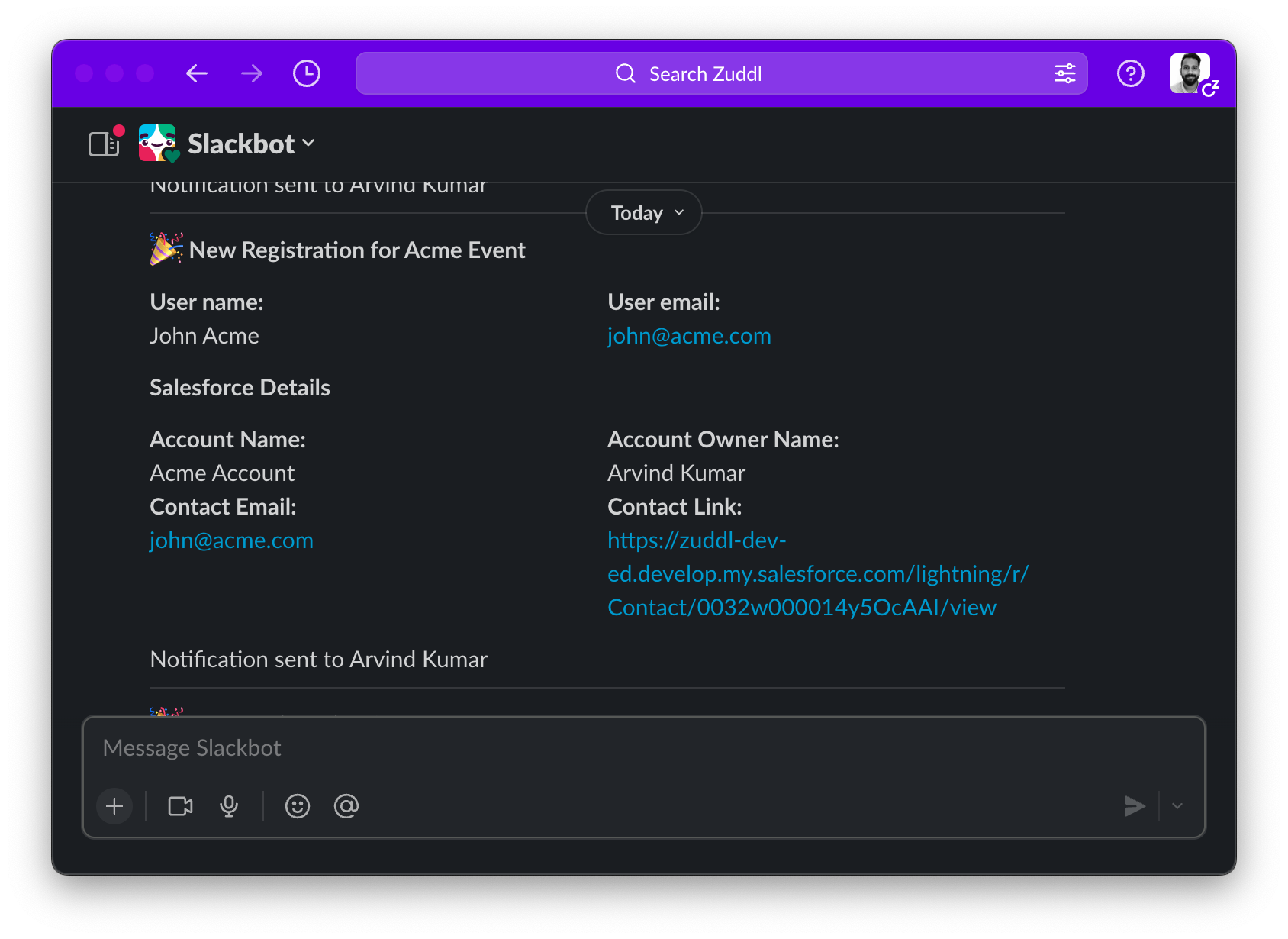Expand the Today date dropdown
This screenshot has width=1288, height=939.
pos(645,213)
